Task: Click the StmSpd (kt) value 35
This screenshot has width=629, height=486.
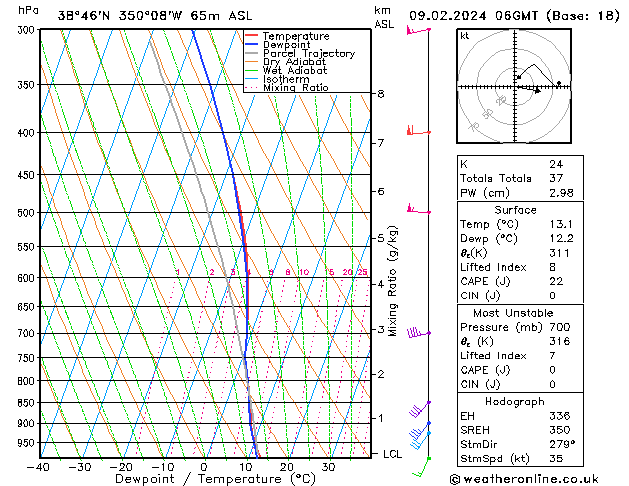Action: [x=556, y=458]
